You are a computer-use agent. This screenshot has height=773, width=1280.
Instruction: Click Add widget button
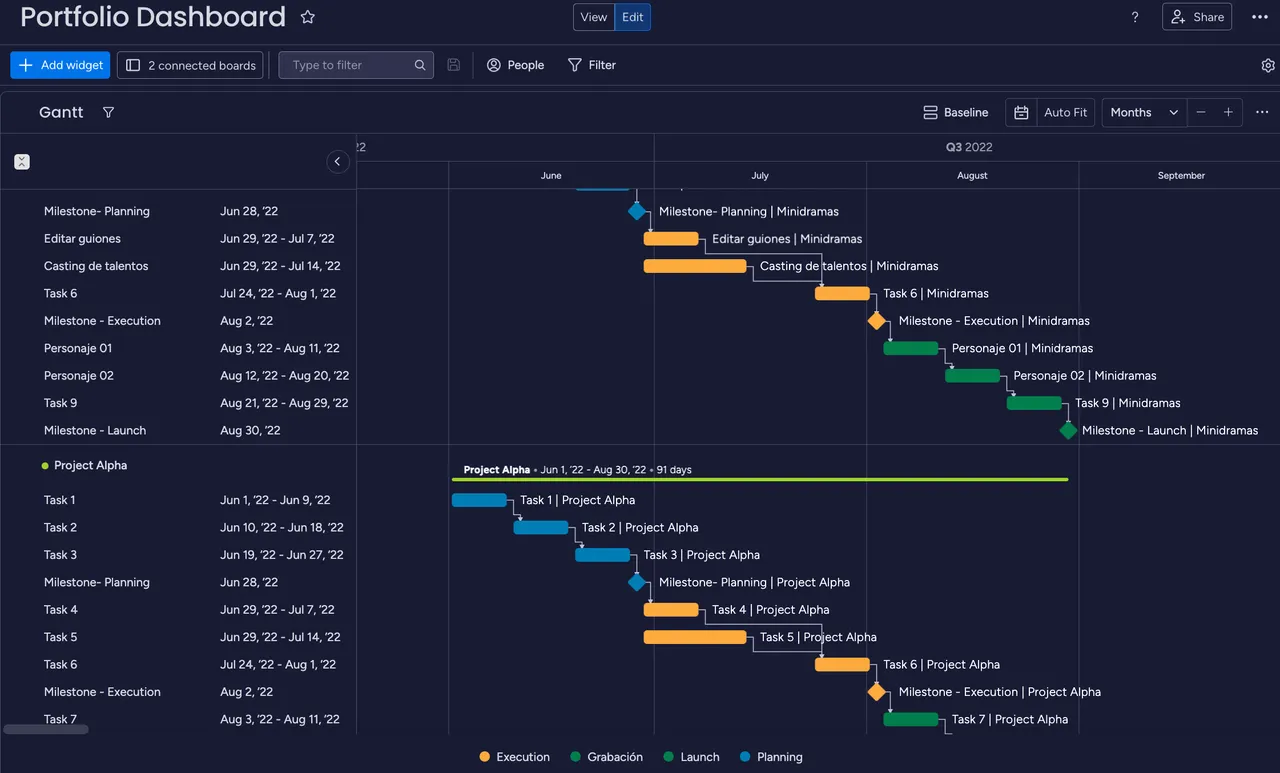(x=60, y=65)
